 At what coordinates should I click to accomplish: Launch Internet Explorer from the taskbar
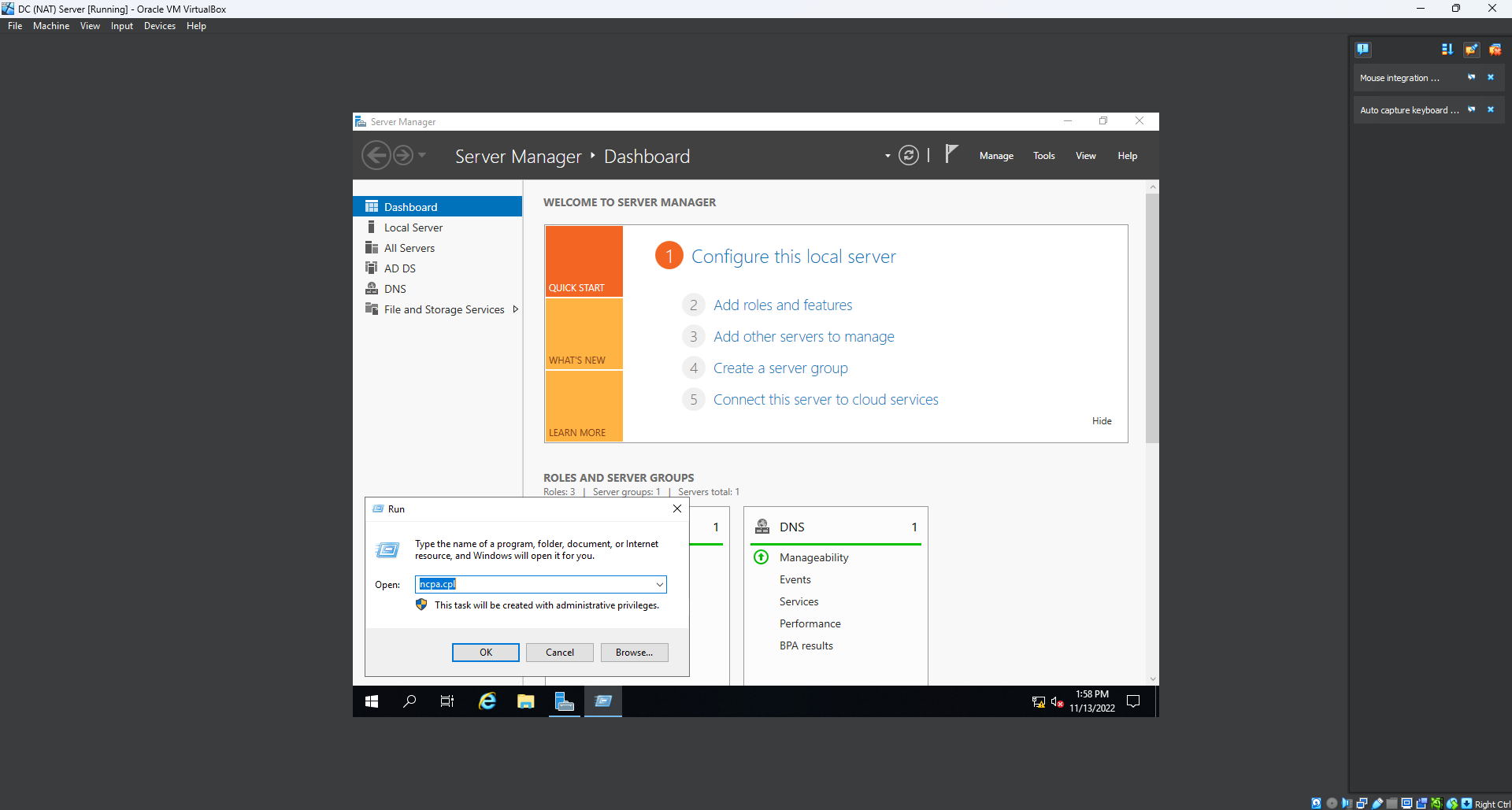tap(487, 701)
